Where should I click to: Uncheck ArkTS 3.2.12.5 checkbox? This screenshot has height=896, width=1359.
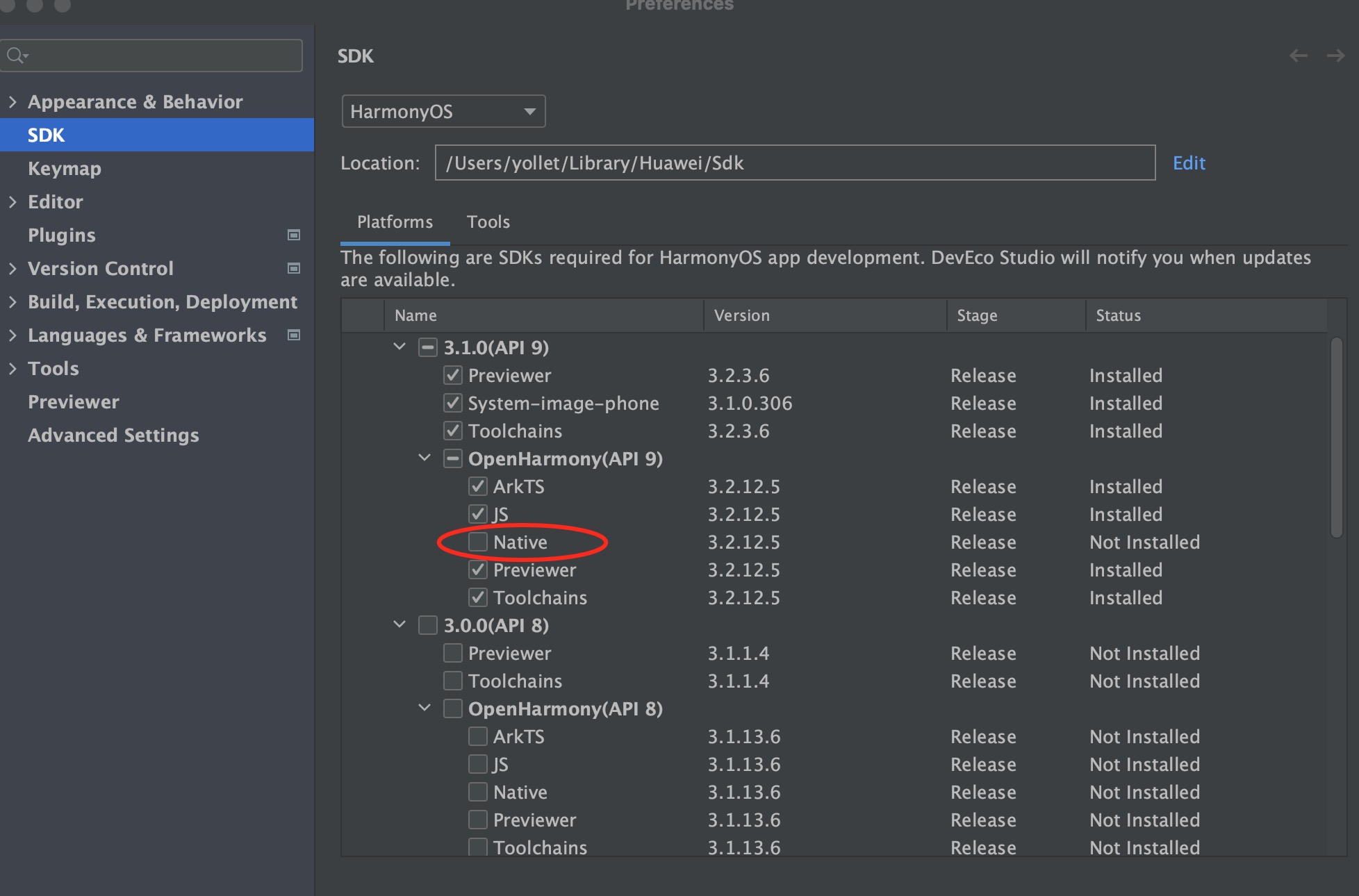478,486
